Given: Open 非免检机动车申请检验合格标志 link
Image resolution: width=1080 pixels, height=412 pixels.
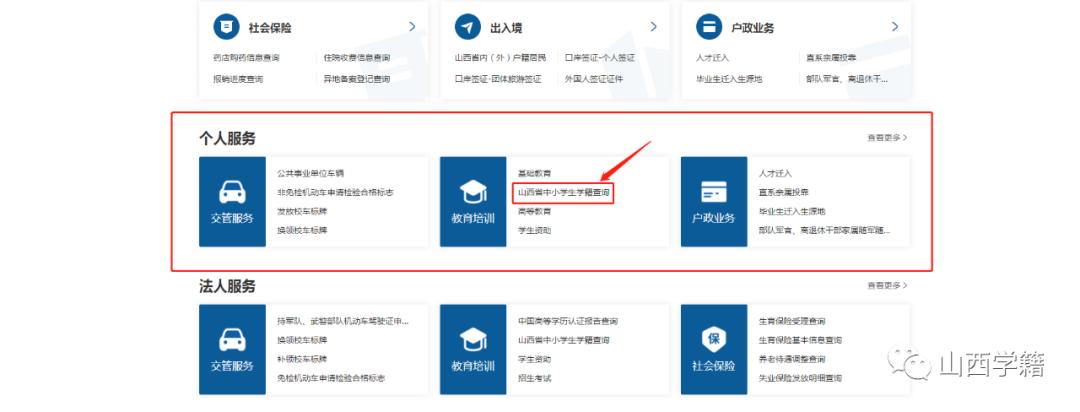Looking at the screenshot, I should click(335, 192).
